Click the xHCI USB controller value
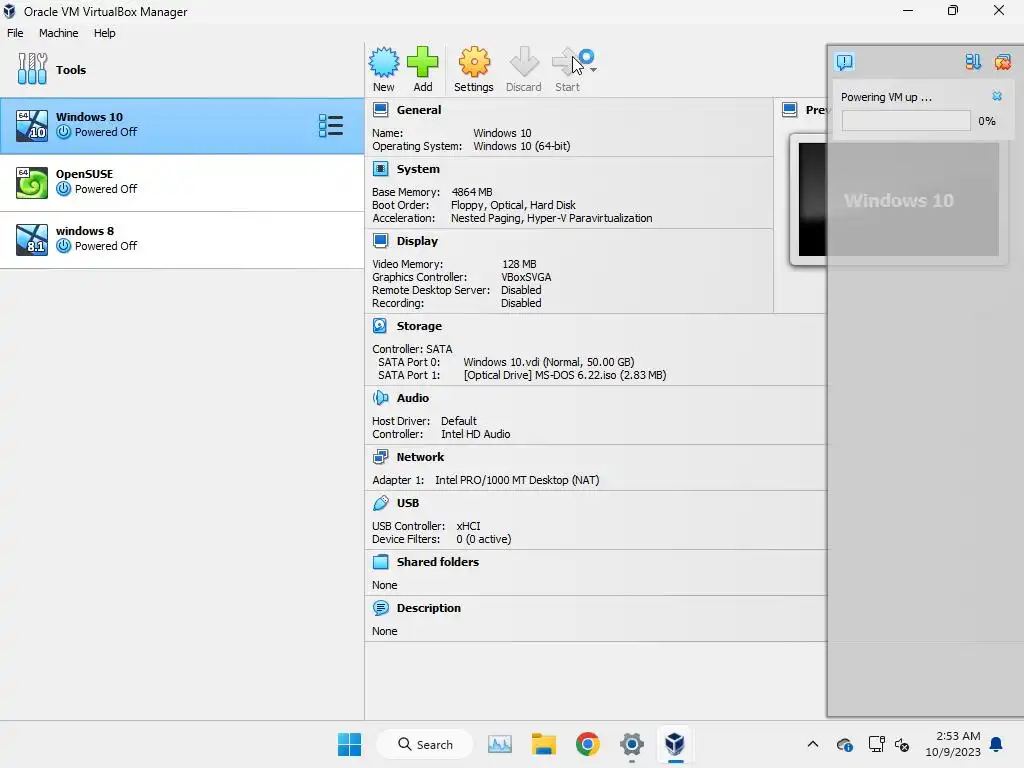This screenshot has width=1024, height=768. (x=468, y=526)
